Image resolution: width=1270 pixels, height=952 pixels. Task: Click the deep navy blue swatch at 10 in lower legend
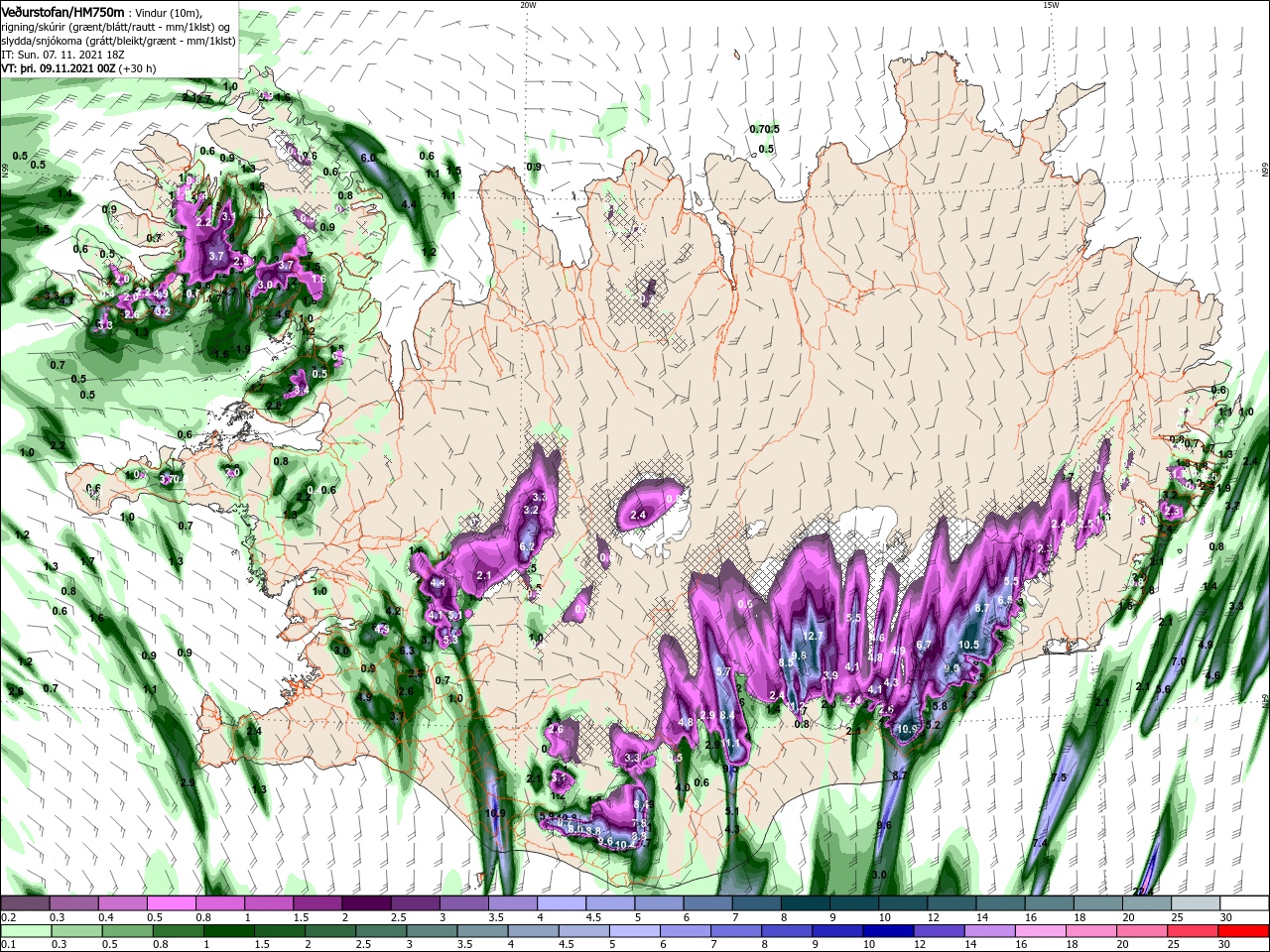tap(889, 931)
